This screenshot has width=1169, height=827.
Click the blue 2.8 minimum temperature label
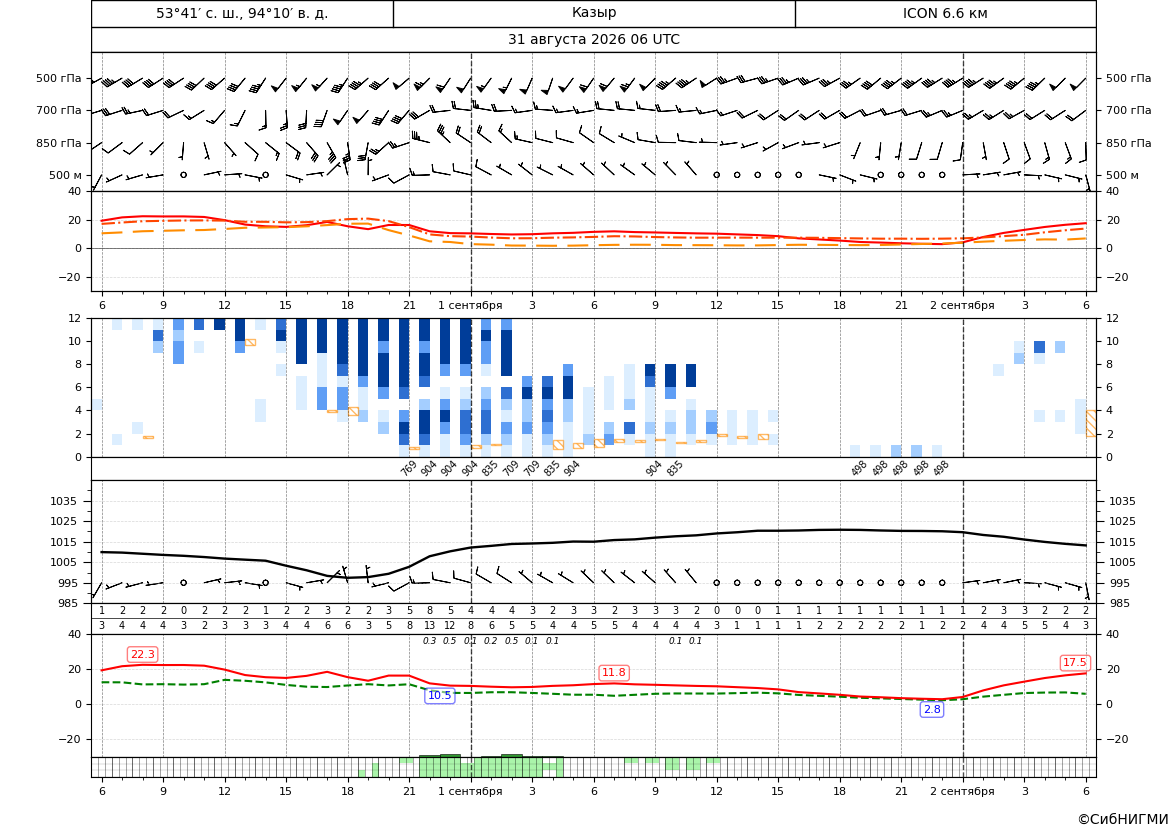[932, 709]
